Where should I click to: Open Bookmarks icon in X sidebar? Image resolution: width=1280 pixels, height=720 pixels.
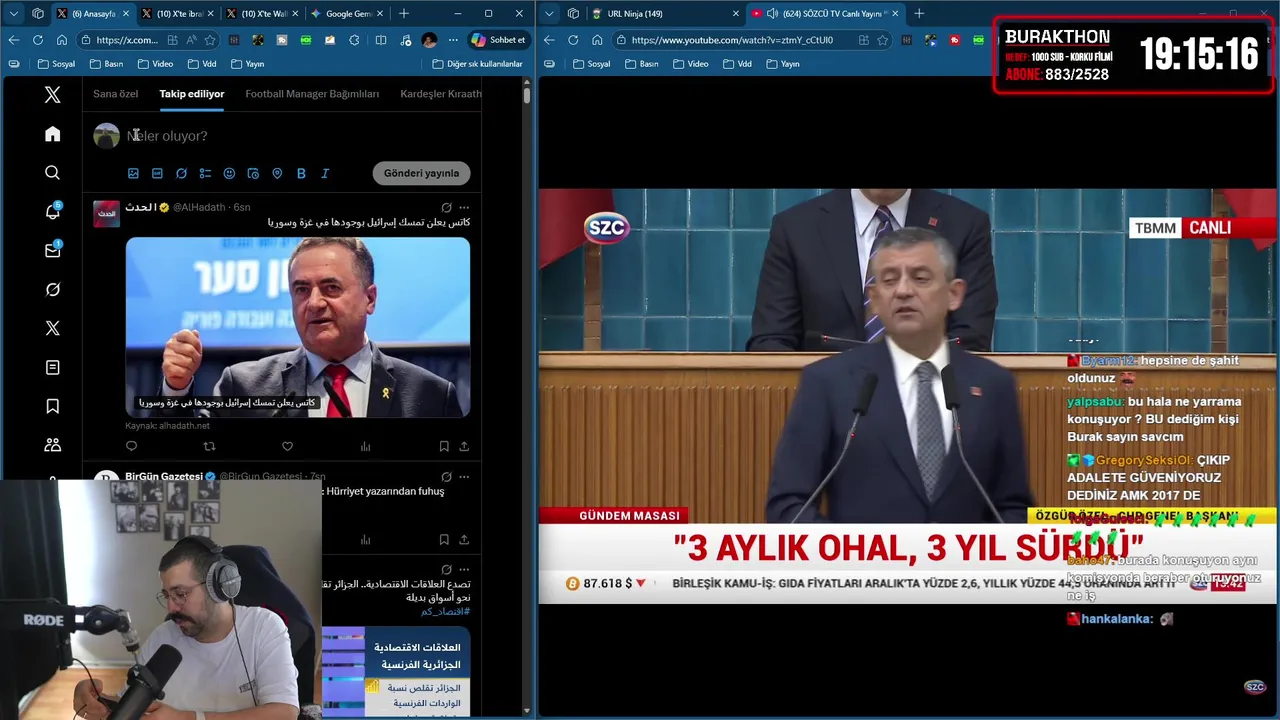point(53,406)
